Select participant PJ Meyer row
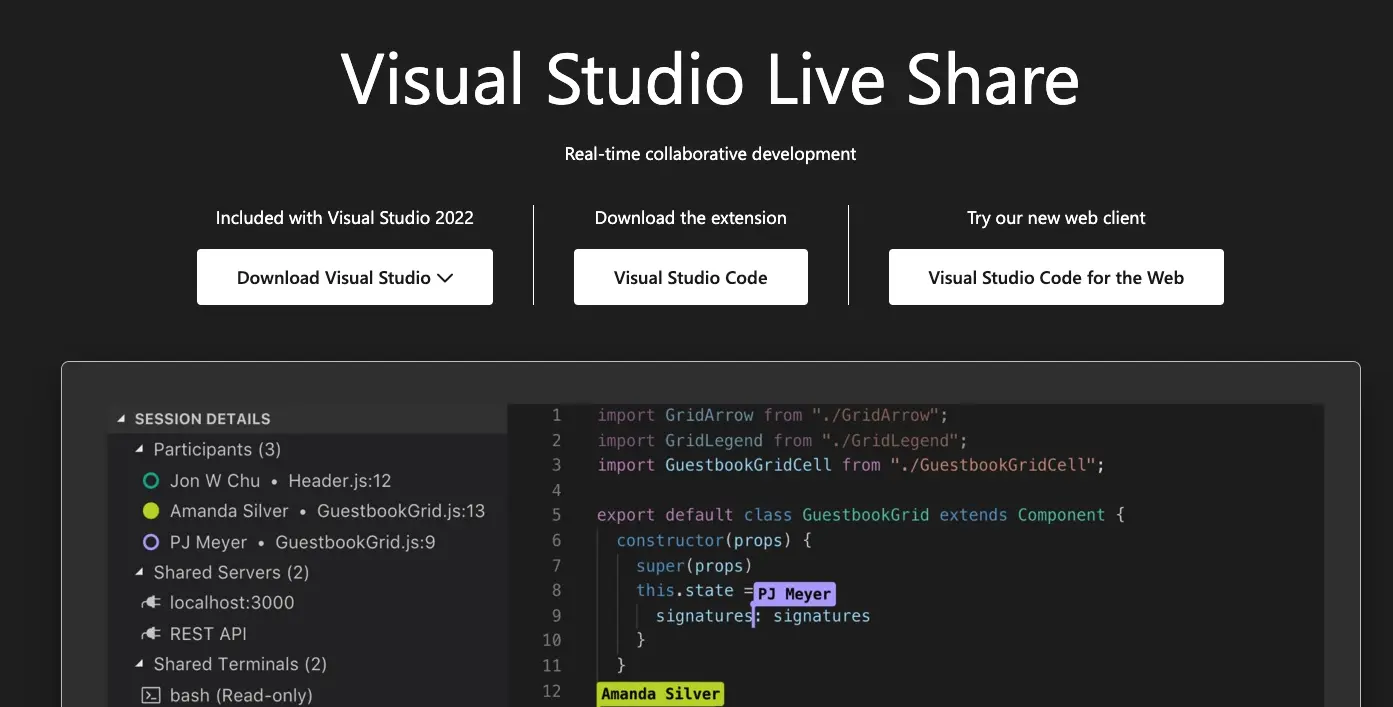 pos(307,542)
